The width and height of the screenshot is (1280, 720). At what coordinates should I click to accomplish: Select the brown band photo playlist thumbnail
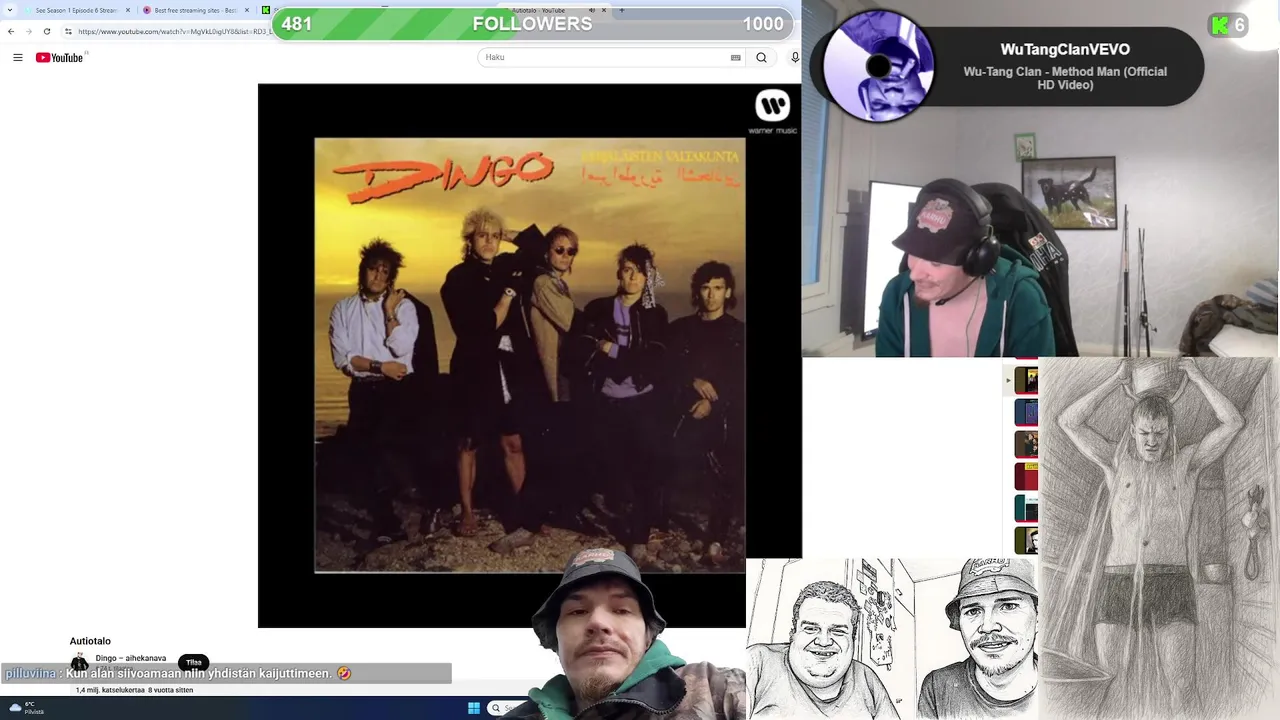[x=1026, y=444]
